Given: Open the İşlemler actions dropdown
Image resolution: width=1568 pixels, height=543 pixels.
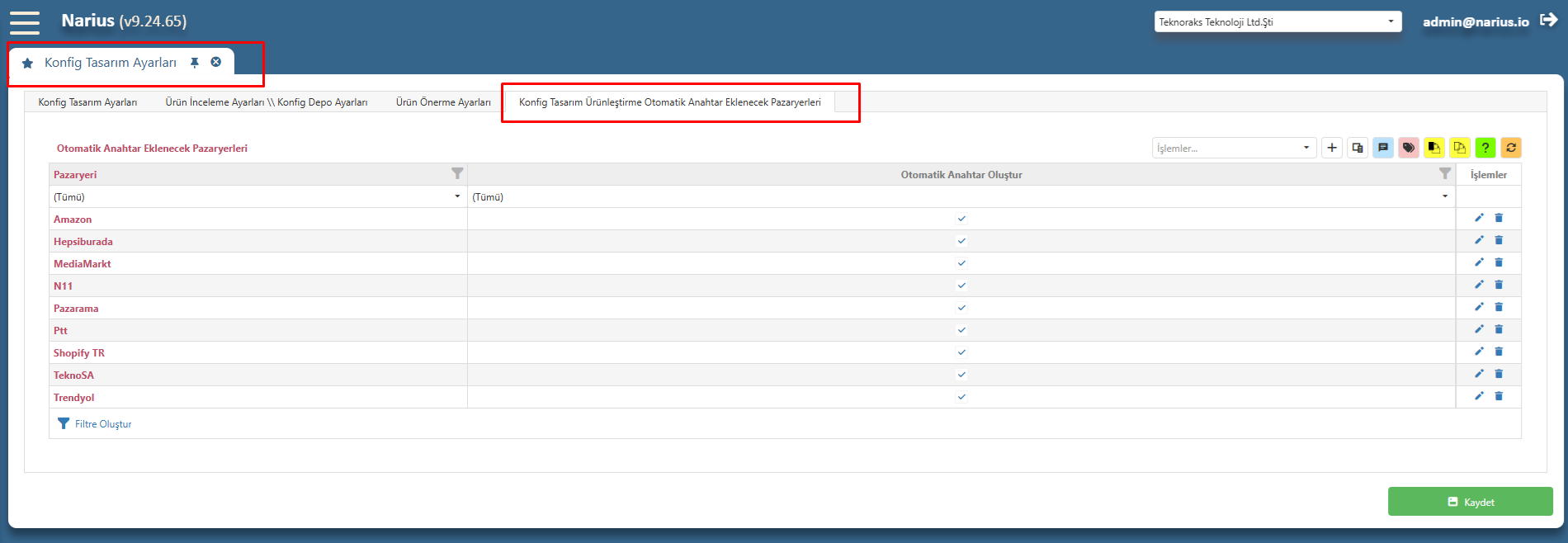Looking at the screenshot, I should [1234, 148].
